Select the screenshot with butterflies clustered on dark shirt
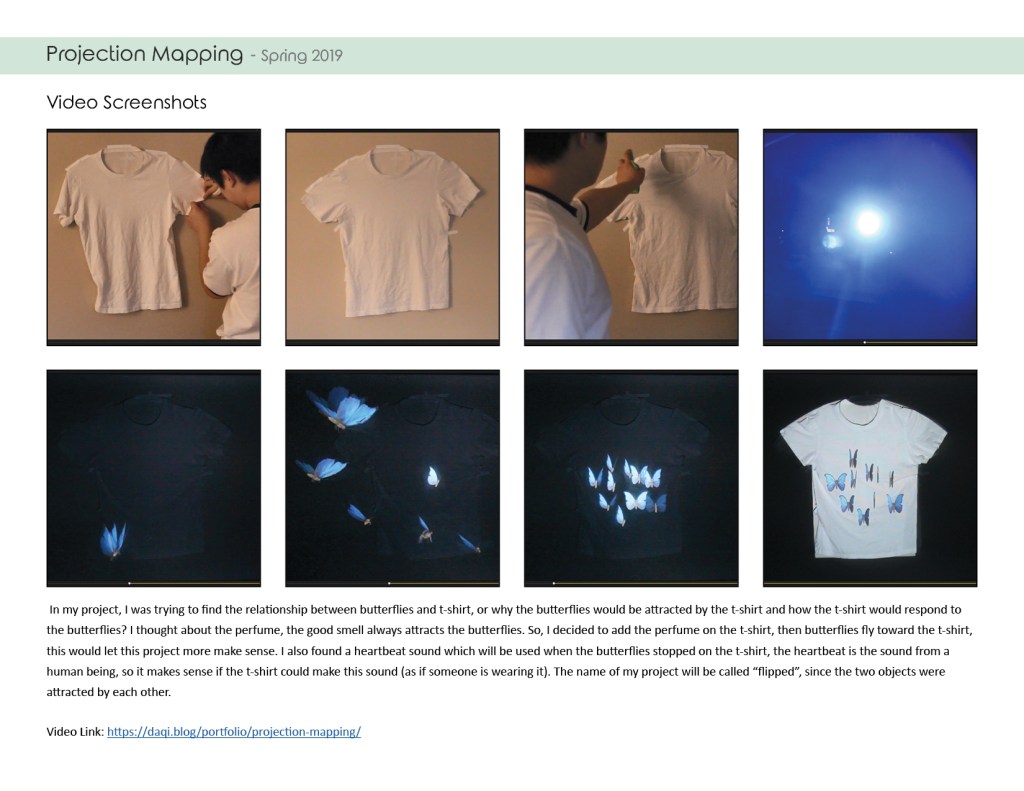 click(632, 478)
